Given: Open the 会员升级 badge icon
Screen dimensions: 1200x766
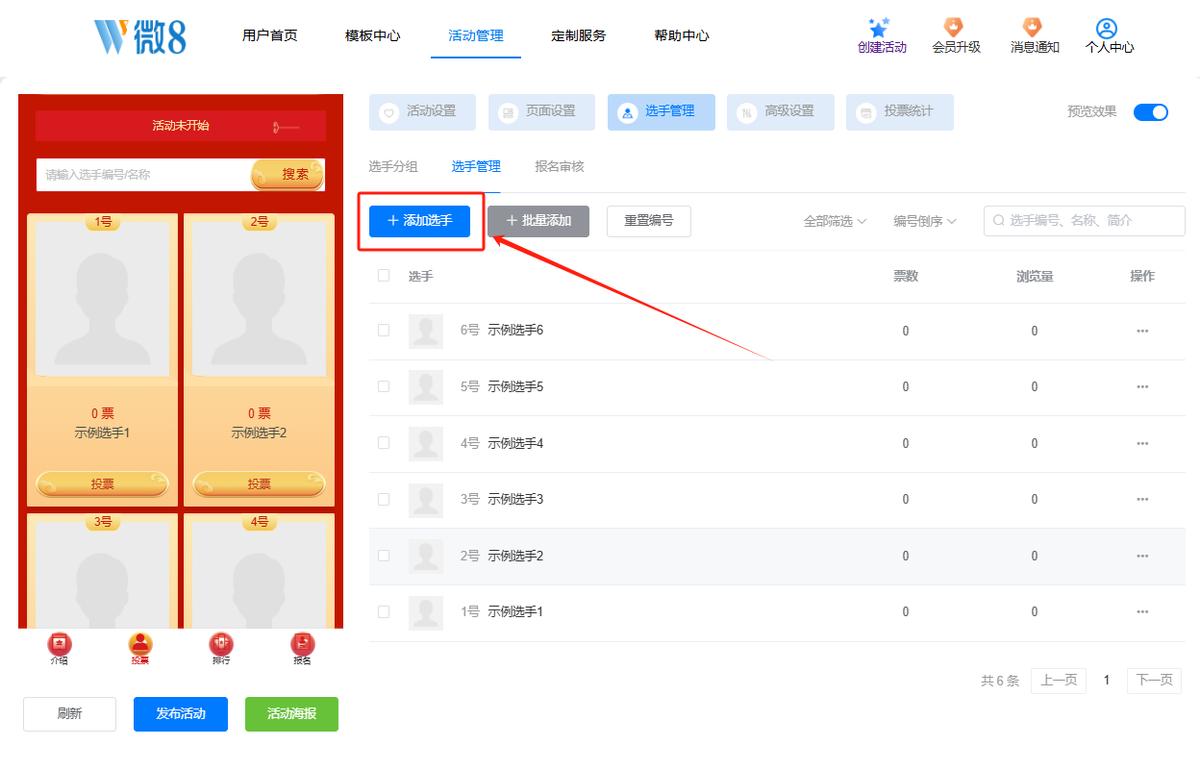Looking at the screenshot, I should click(x=954, y=27).
